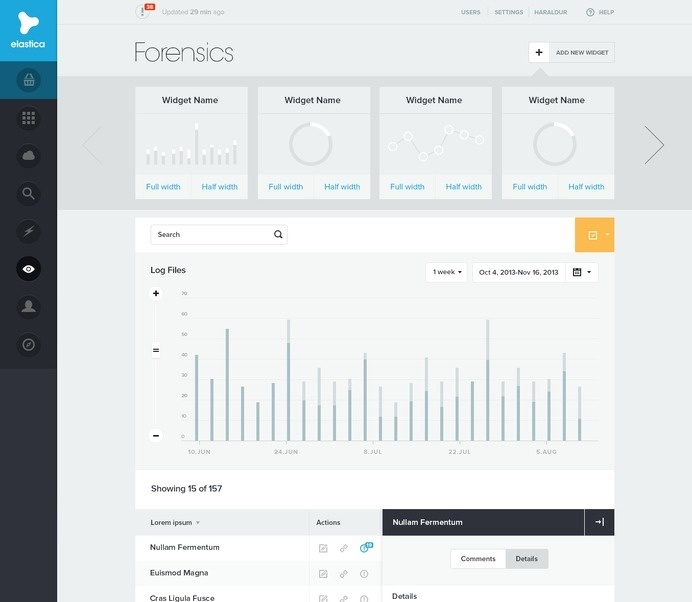Choose Full width for bar chart widget
The height and width of the screenshot is (602, 692).
click(163, 187)
